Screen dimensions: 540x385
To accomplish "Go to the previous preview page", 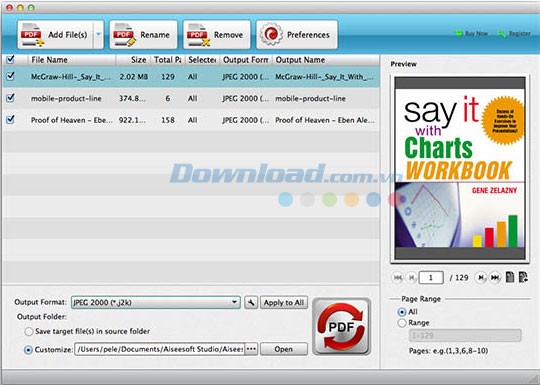I will pos(412,278).
